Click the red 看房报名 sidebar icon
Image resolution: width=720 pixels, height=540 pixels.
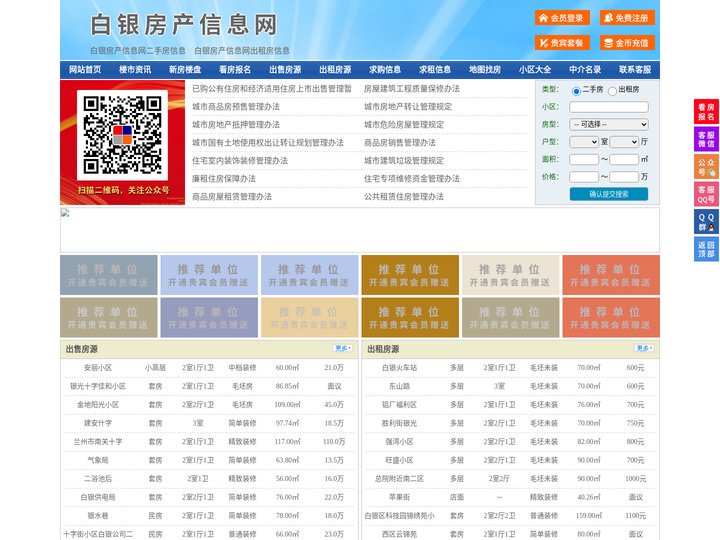click(706, 112)
